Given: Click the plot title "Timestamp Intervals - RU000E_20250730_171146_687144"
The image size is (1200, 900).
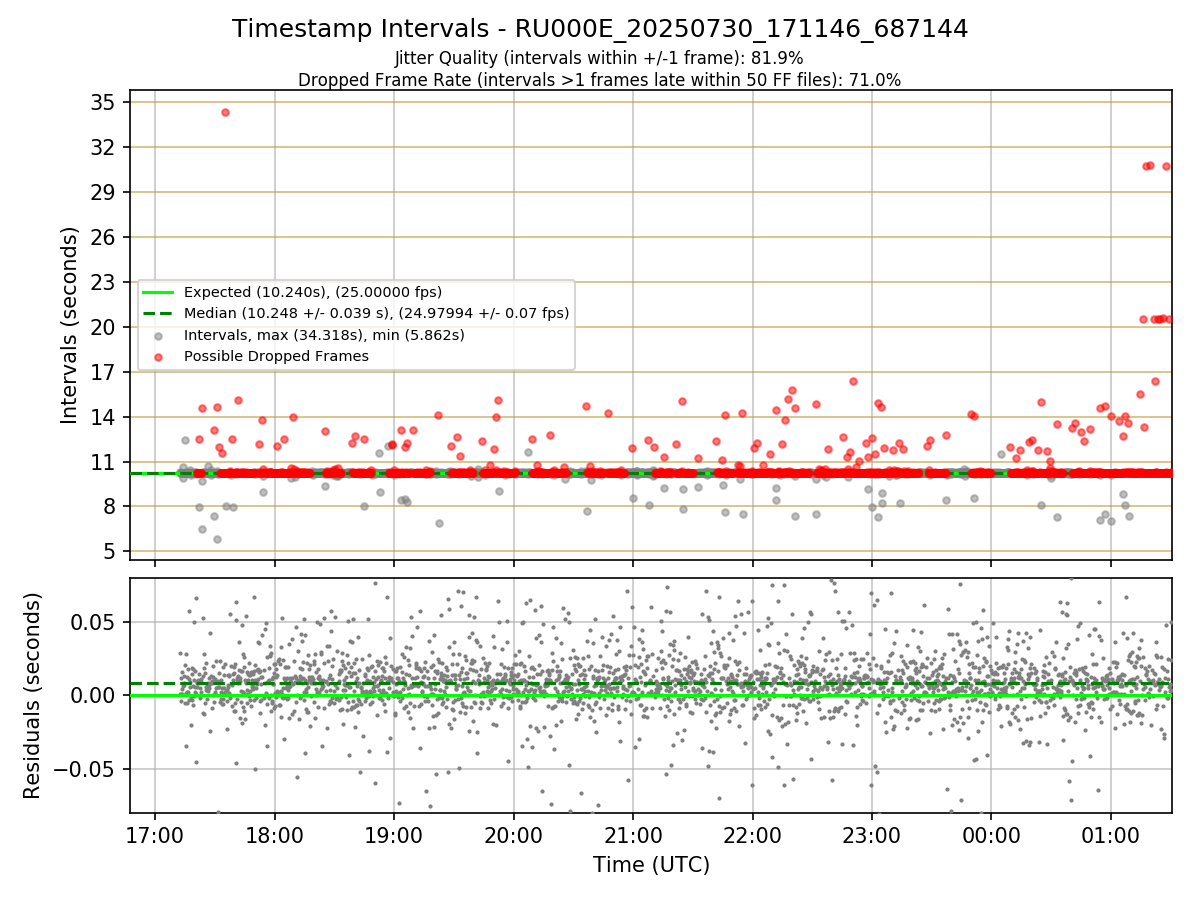Looking at the screenshot, I should [600, 29].
